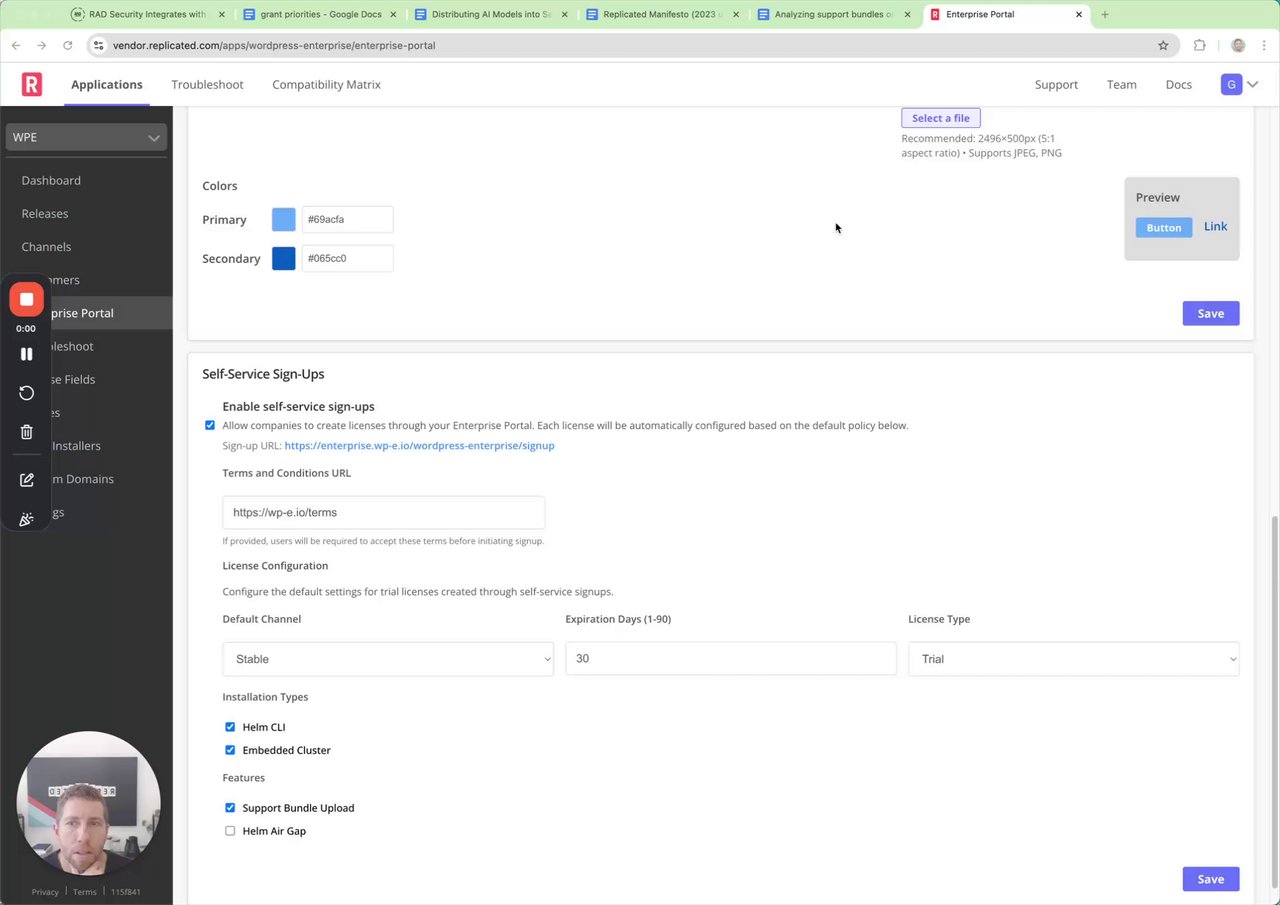The width and height of the screenshot is (1280, 905).
Task: Open the Compatibility Matrix tab
Action: click(326, 85)
